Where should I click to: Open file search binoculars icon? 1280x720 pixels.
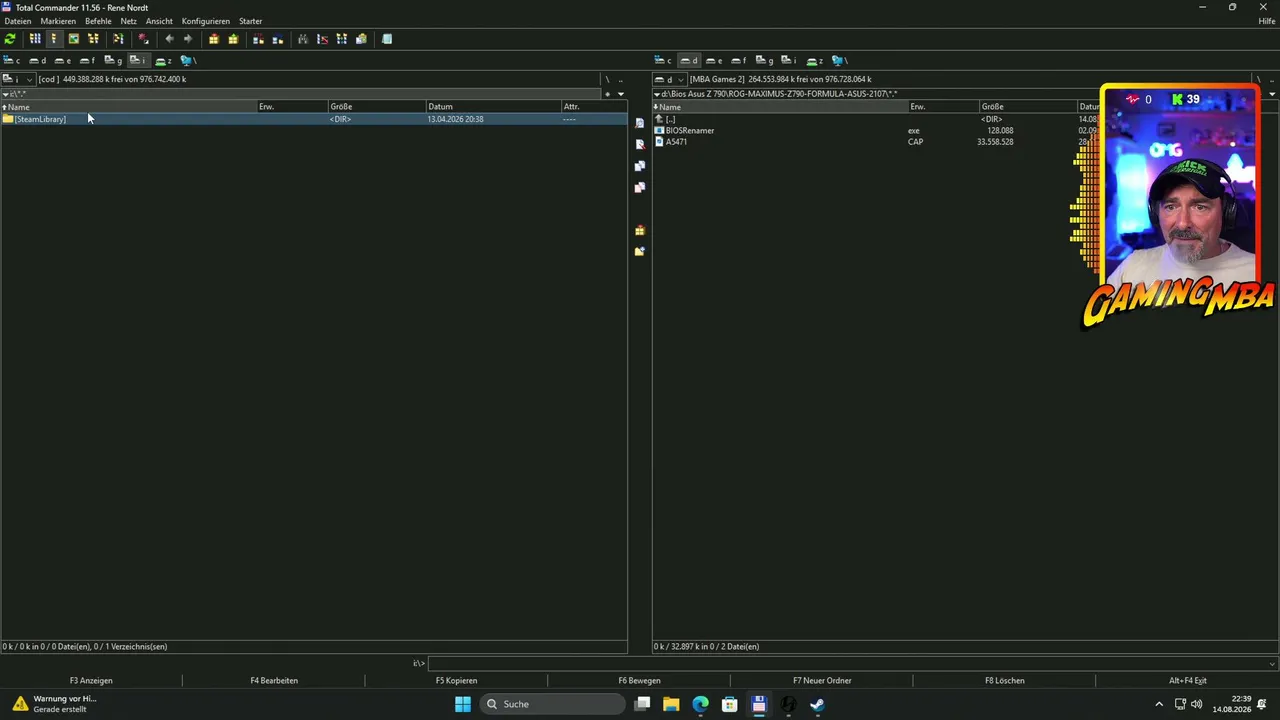(303, 39)
